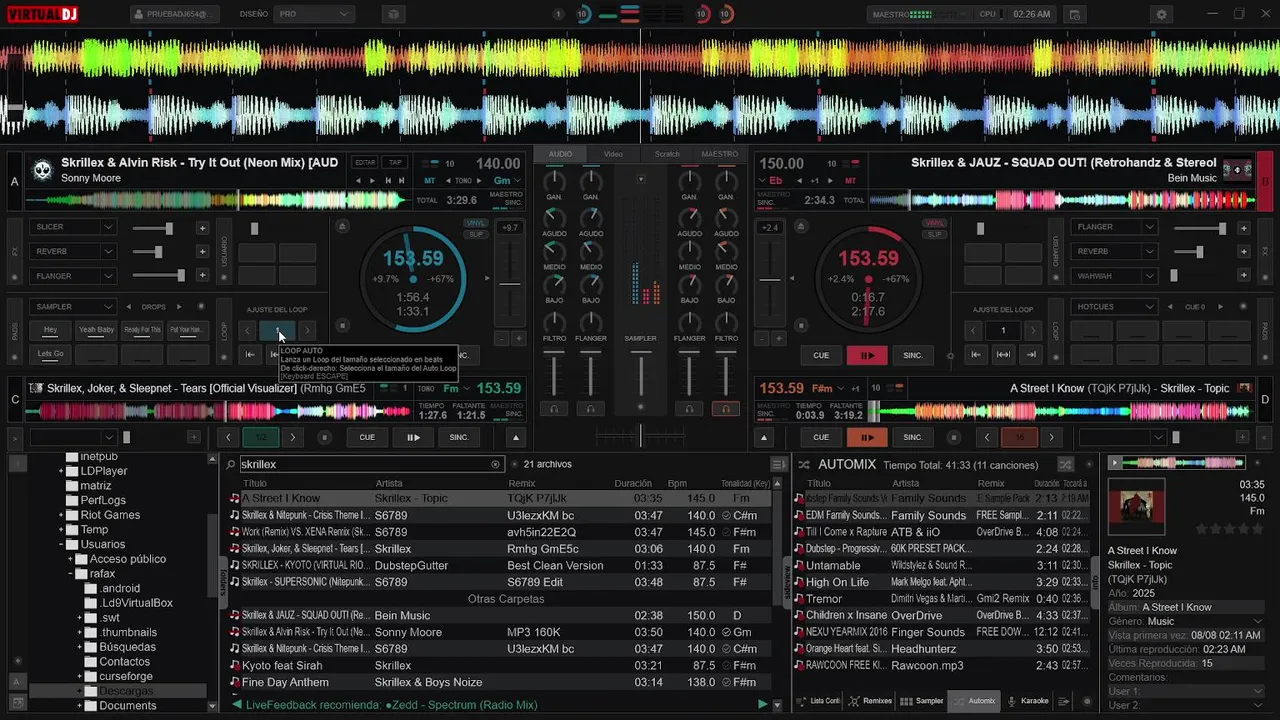Click the EDITAR button on deck A
The image size is (1280, 720).
tap(366, 162)
